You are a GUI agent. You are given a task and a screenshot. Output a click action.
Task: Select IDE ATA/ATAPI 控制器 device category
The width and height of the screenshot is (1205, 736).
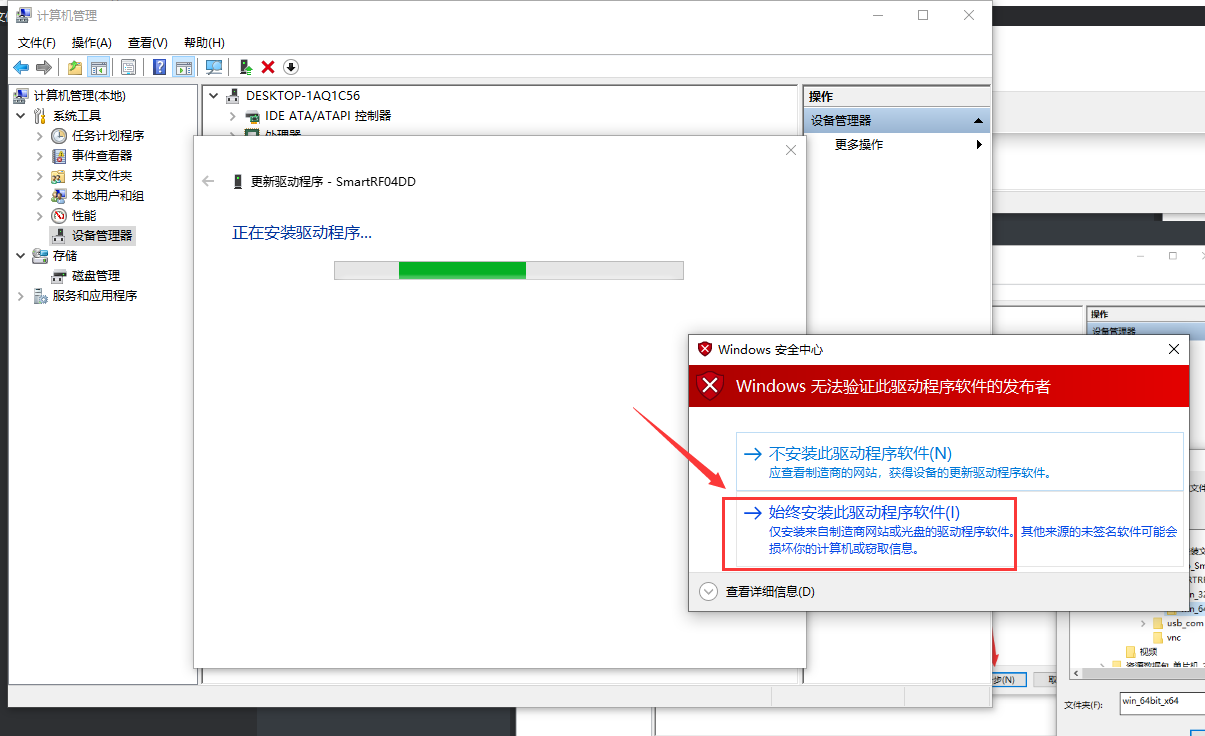coord(328,116)
